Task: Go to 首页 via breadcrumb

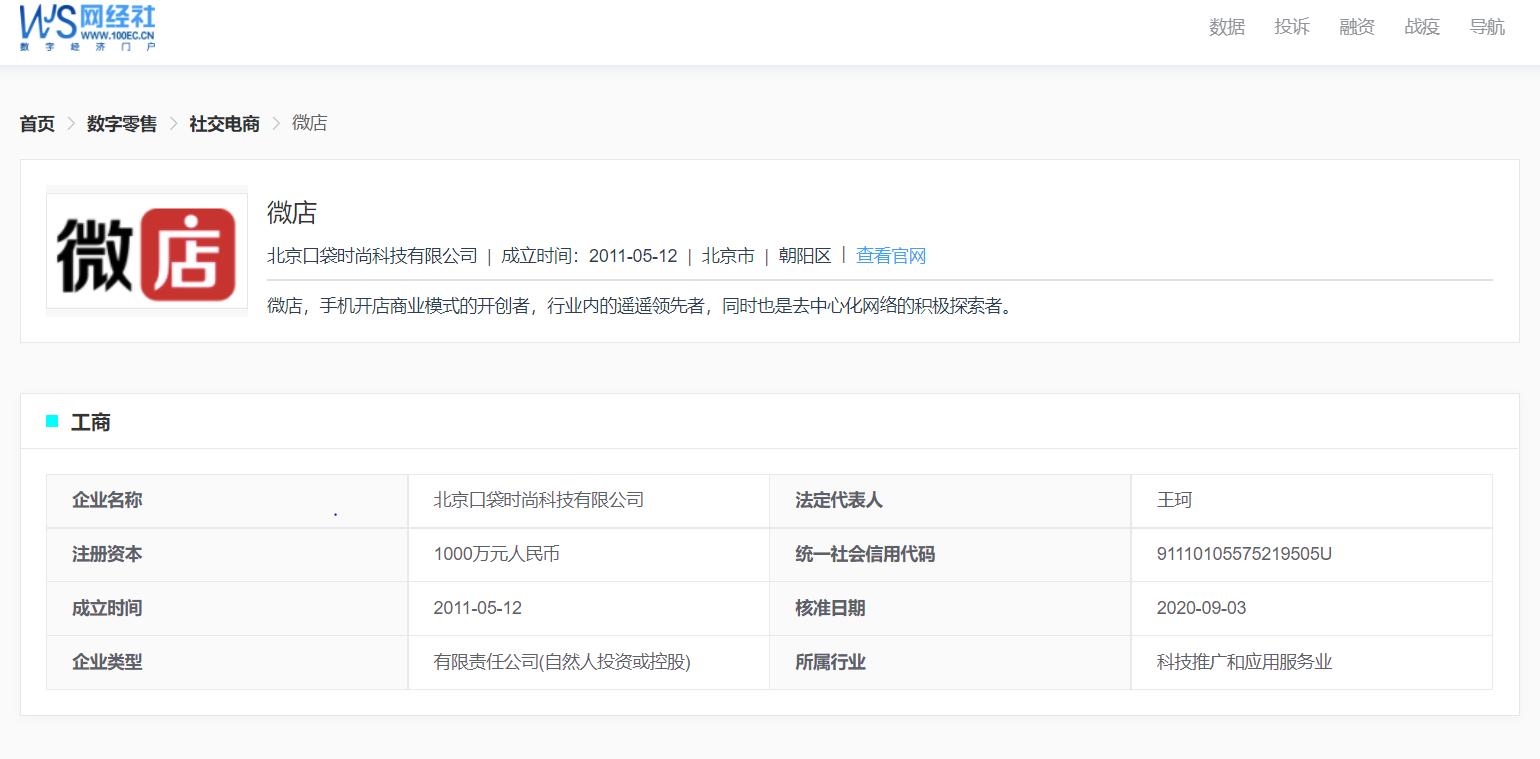Action: click(37, 123)
